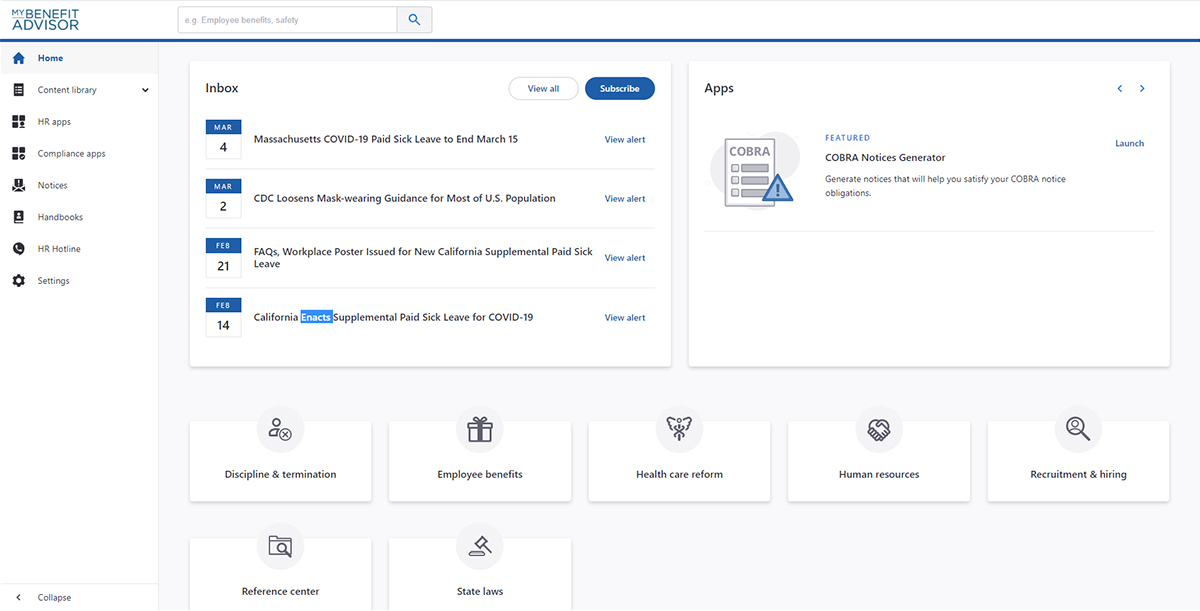Screen dimensions: 1200x611
Task: Open HR apps in the sidebar
Action: click(x=54, y=122)
